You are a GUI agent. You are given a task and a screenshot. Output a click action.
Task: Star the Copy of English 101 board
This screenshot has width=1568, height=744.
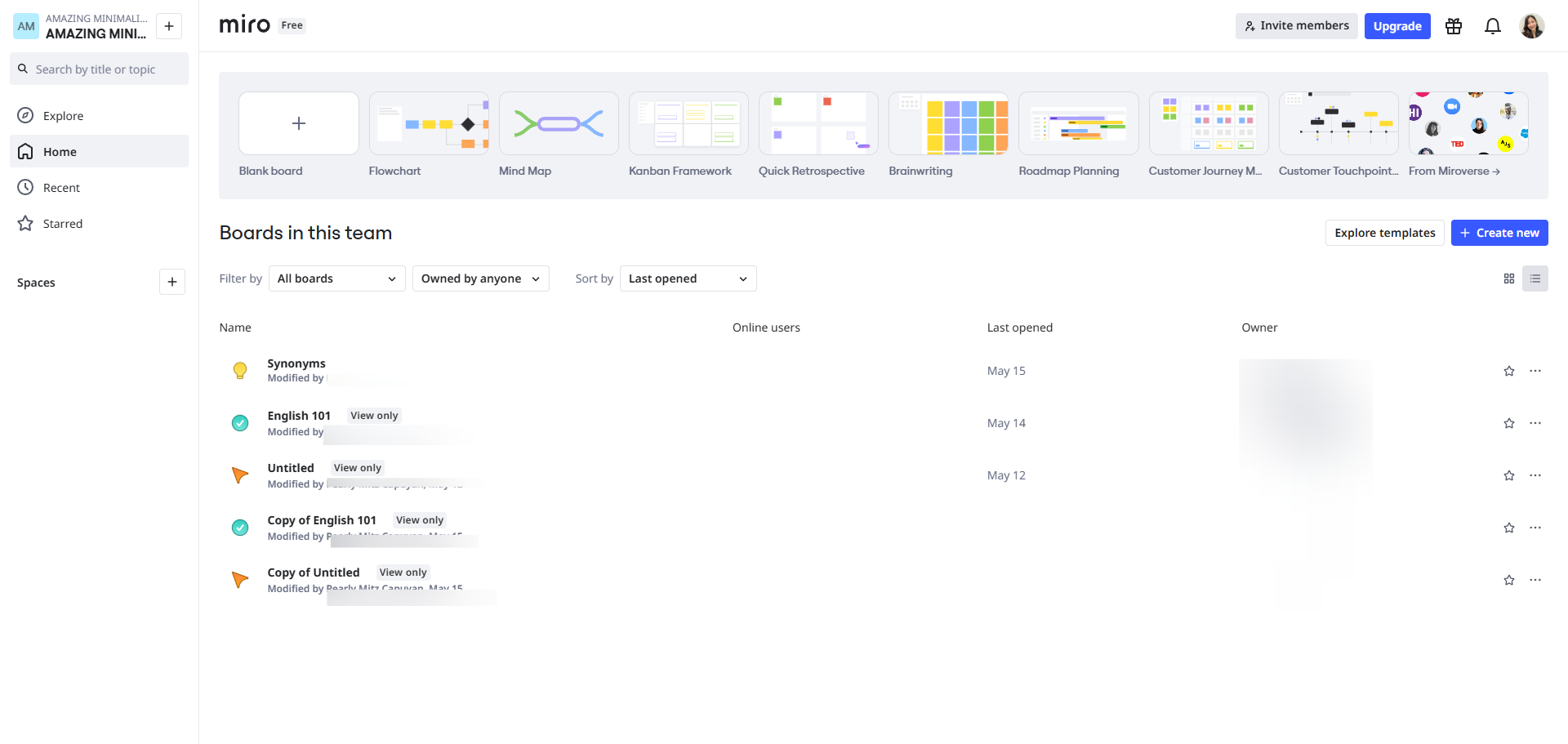1509,528
